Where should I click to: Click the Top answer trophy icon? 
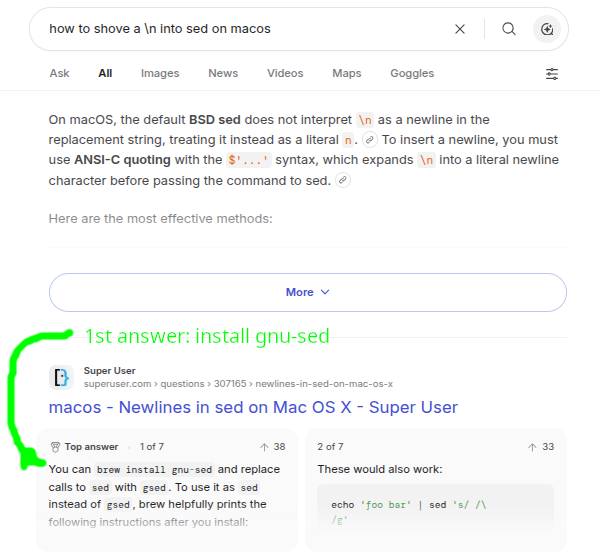(x=55, y=447)
